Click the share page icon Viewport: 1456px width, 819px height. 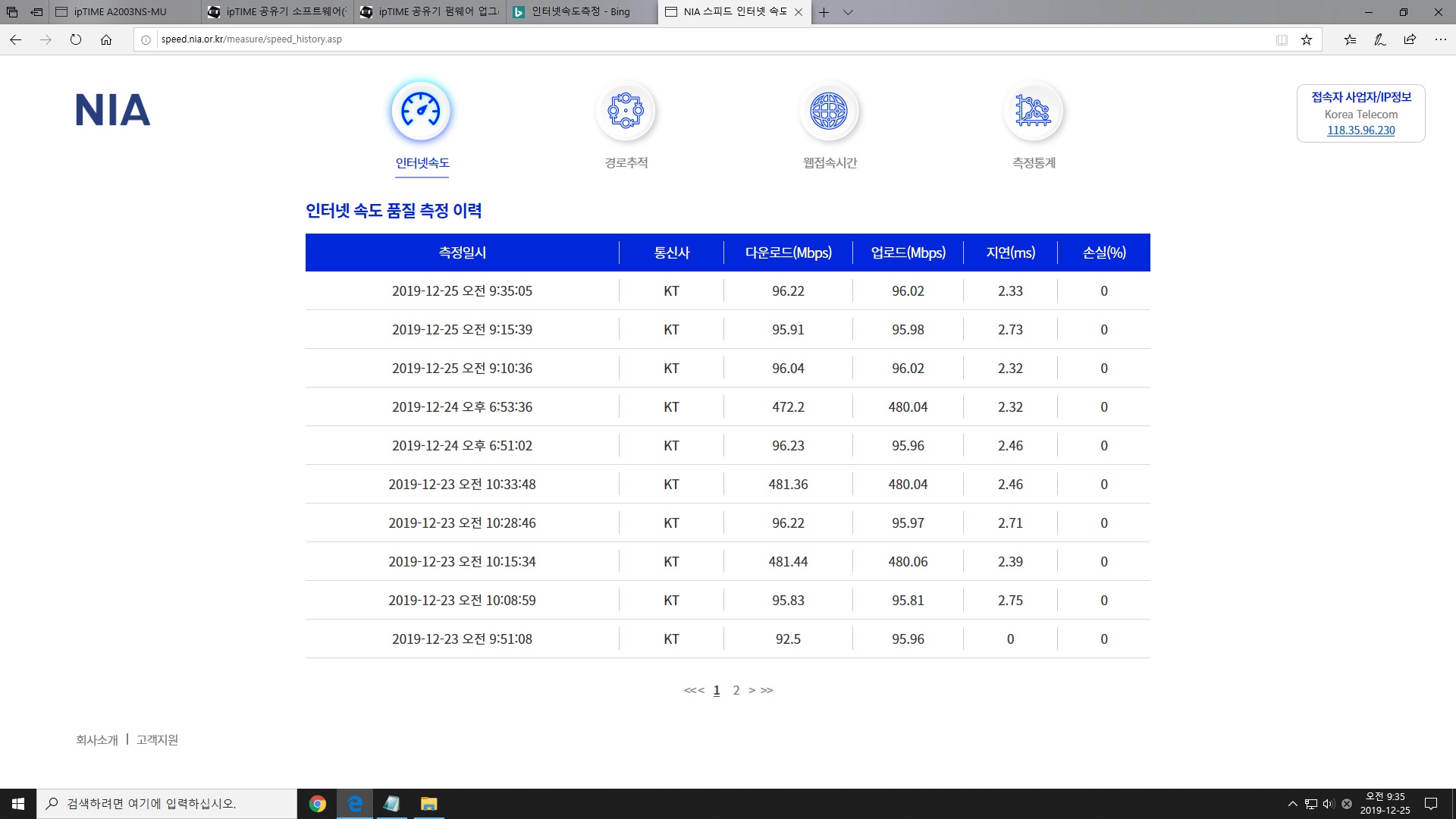[1410, 39]
